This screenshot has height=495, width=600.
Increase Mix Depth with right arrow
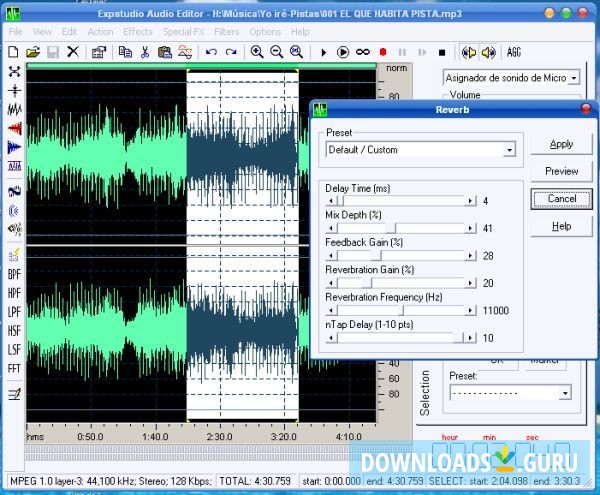pos(470,228)
